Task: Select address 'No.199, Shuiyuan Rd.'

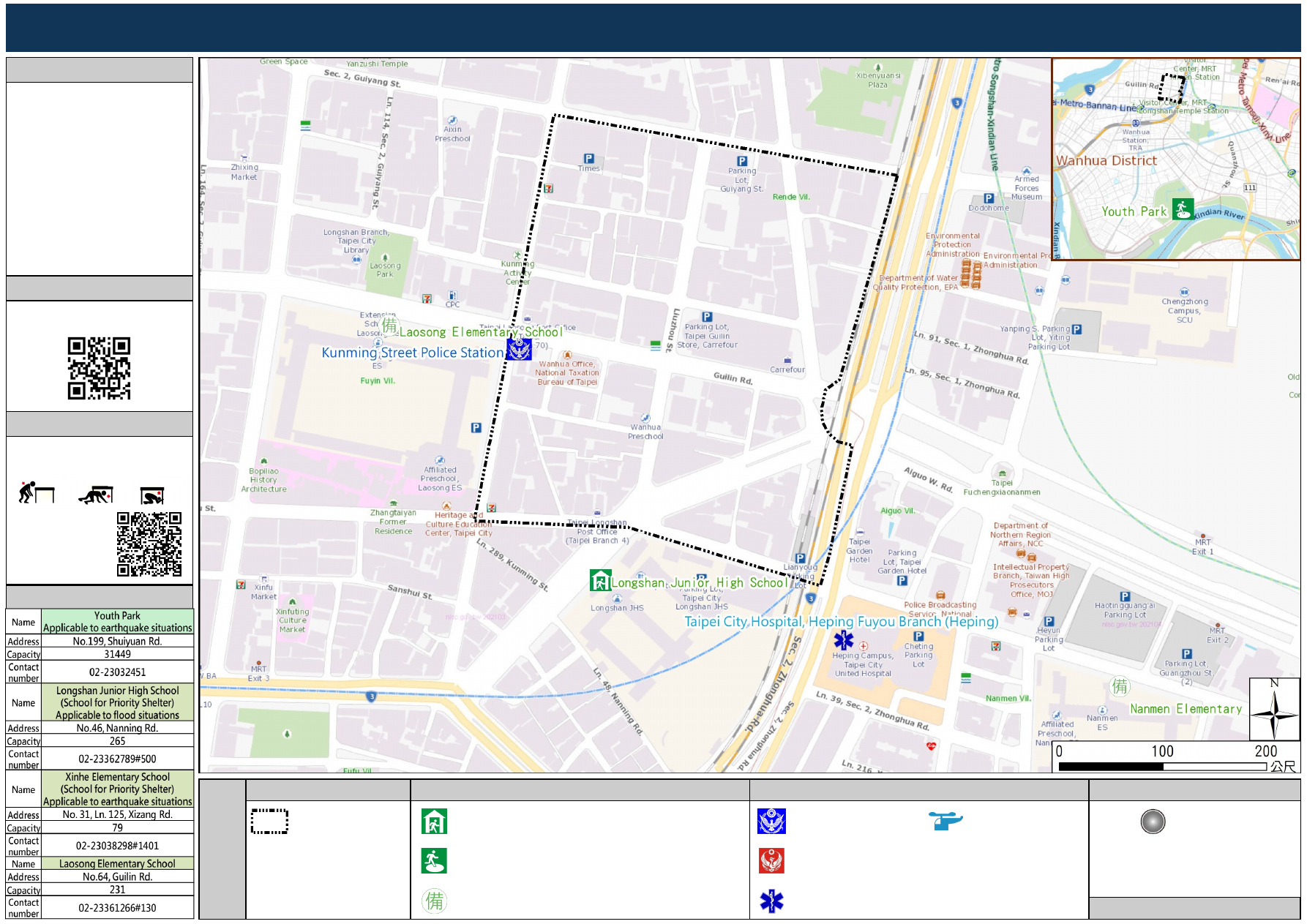Action: click(x=117, y=641)
